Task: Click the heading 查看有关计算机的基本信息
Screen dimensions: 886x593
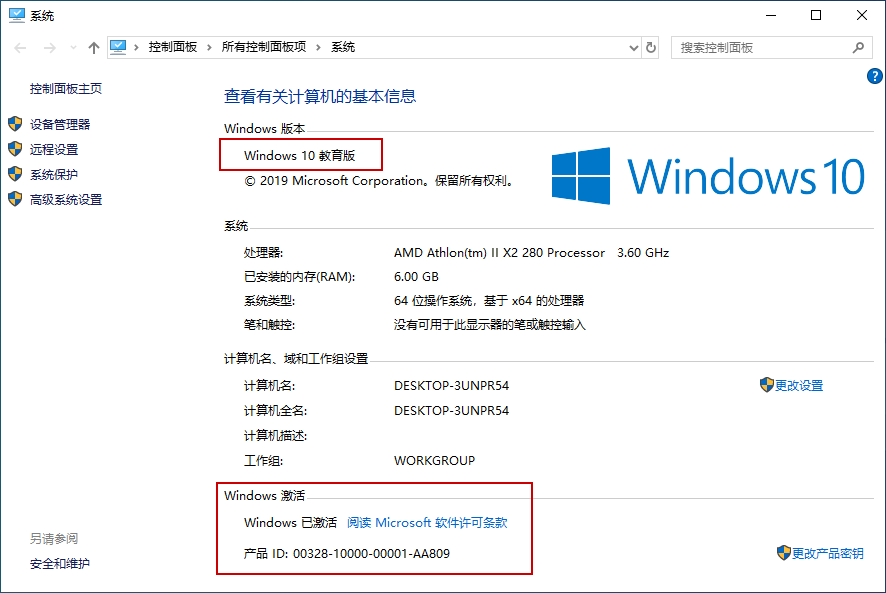Action: (320, 97)
